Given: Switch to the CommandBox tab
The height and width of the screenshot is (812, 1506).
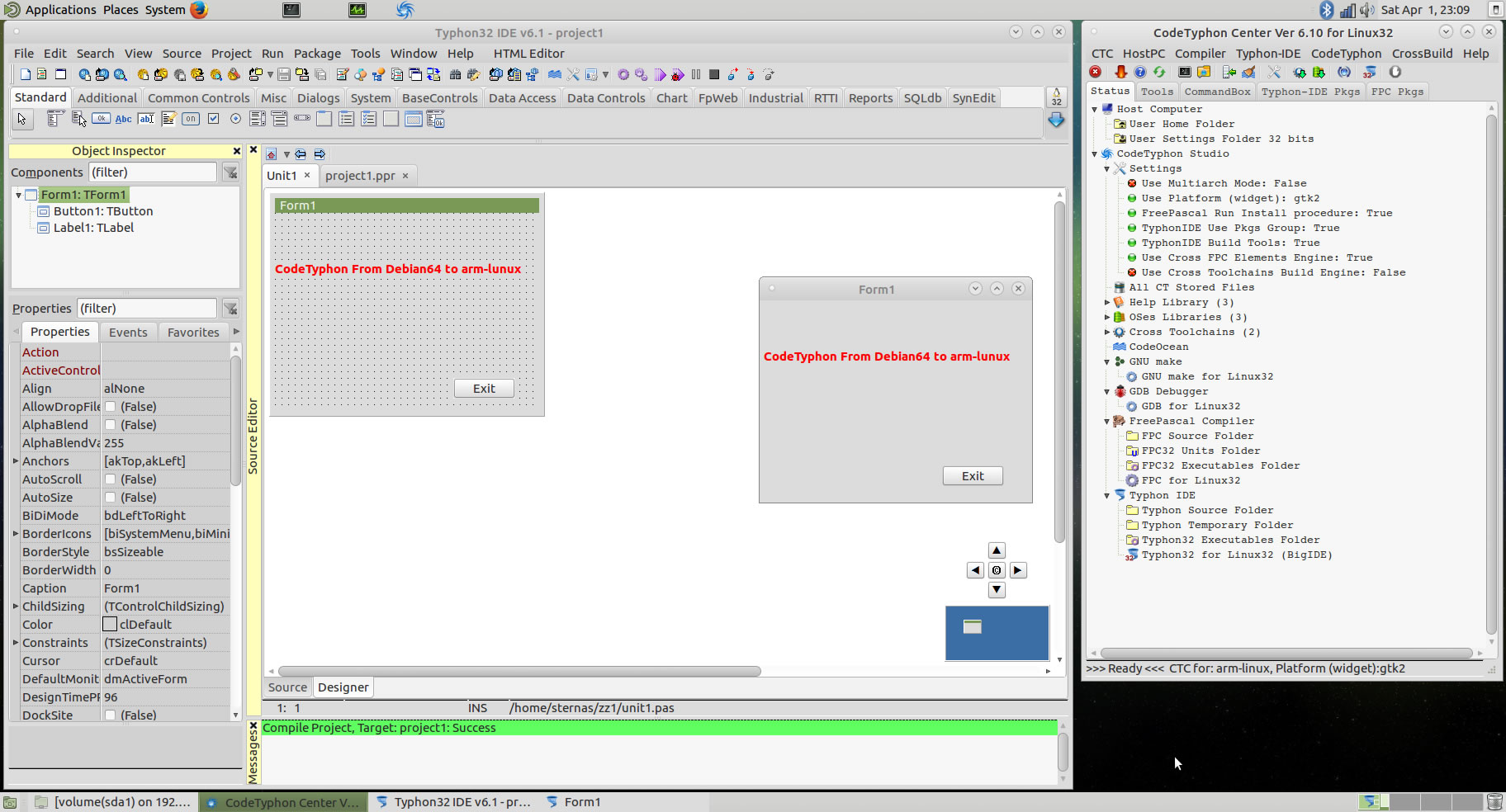Looking at the screenshot, I should coord(1217,92).
